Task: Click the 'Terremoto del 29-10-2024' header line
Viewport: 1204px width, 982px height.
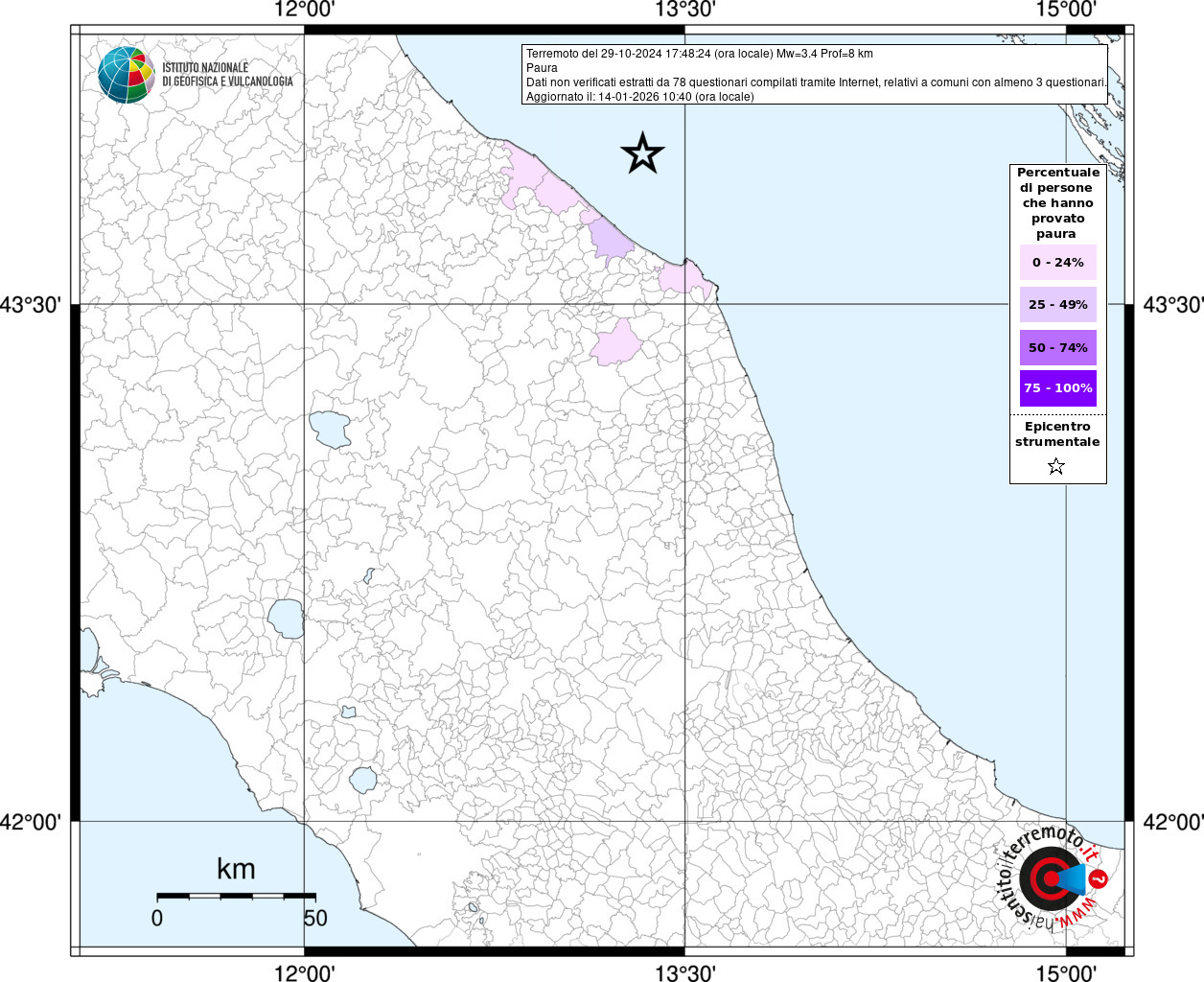Action: (x=699, y=54)
